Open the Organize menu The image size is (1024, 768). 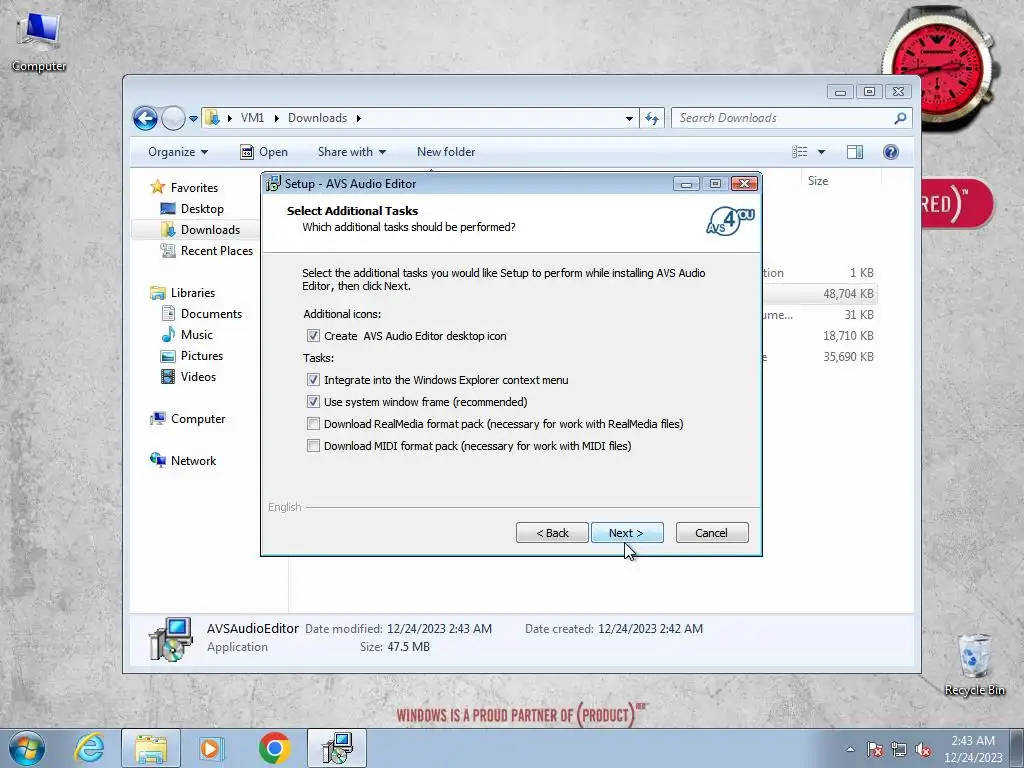pyautogui.click(x=178, y=152)
